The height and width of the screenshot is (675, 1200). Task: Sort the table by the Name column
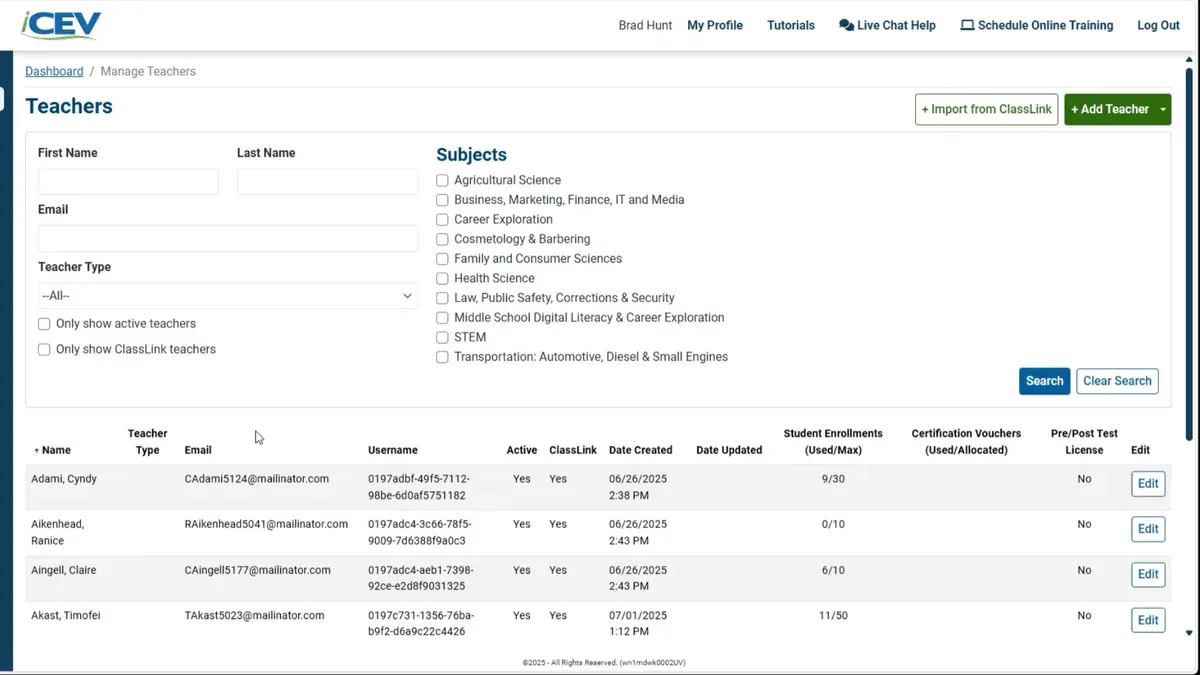(52, 450)
